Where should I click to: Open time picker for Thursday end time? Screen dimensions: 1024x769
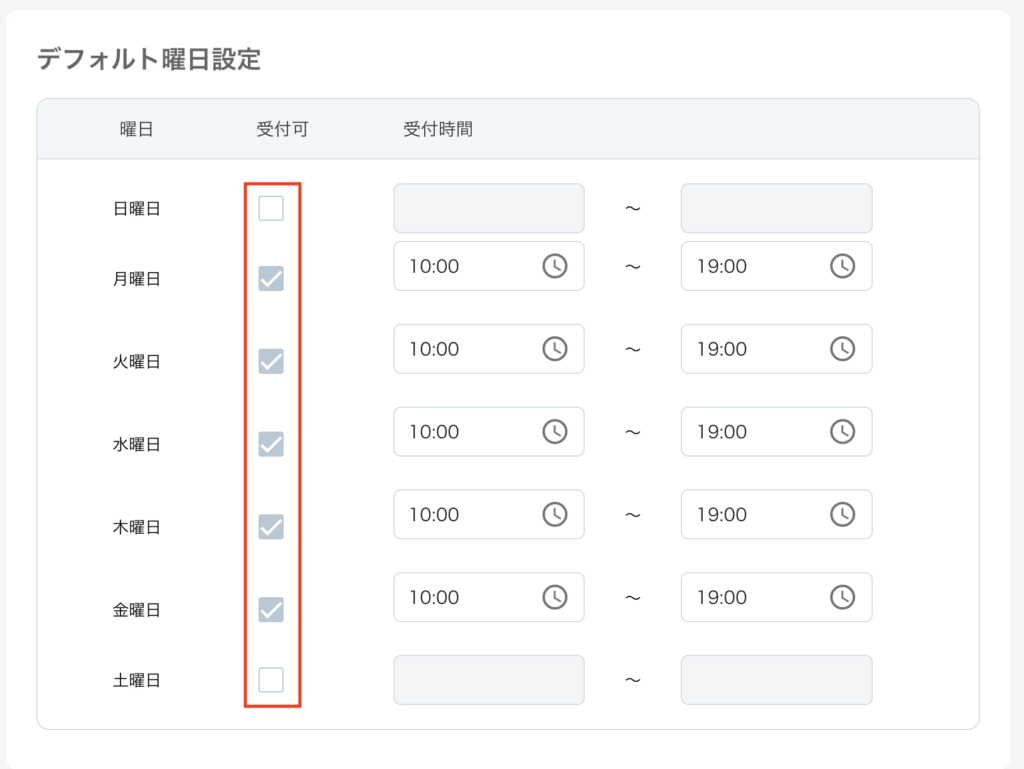click(x=842, y=515)
